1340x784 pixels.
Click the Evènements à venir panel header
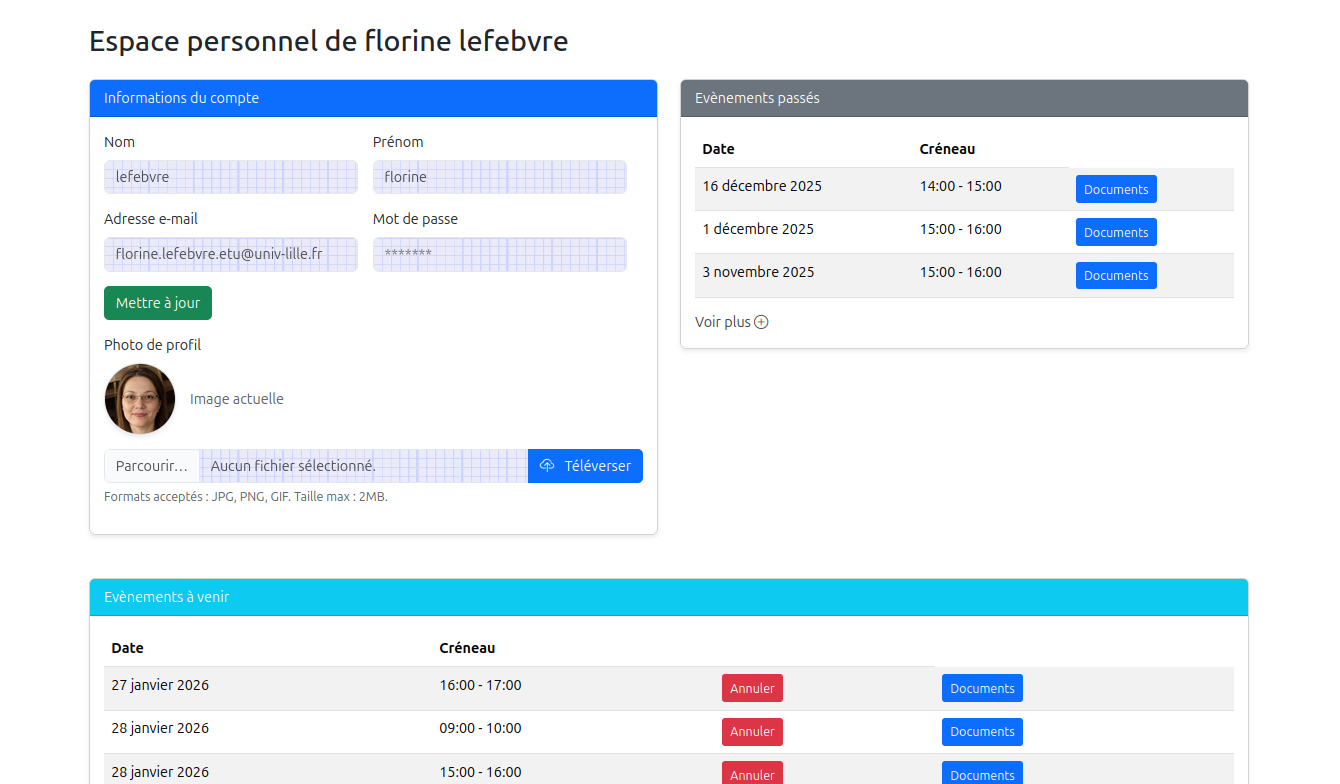click(x=668, y=597)
